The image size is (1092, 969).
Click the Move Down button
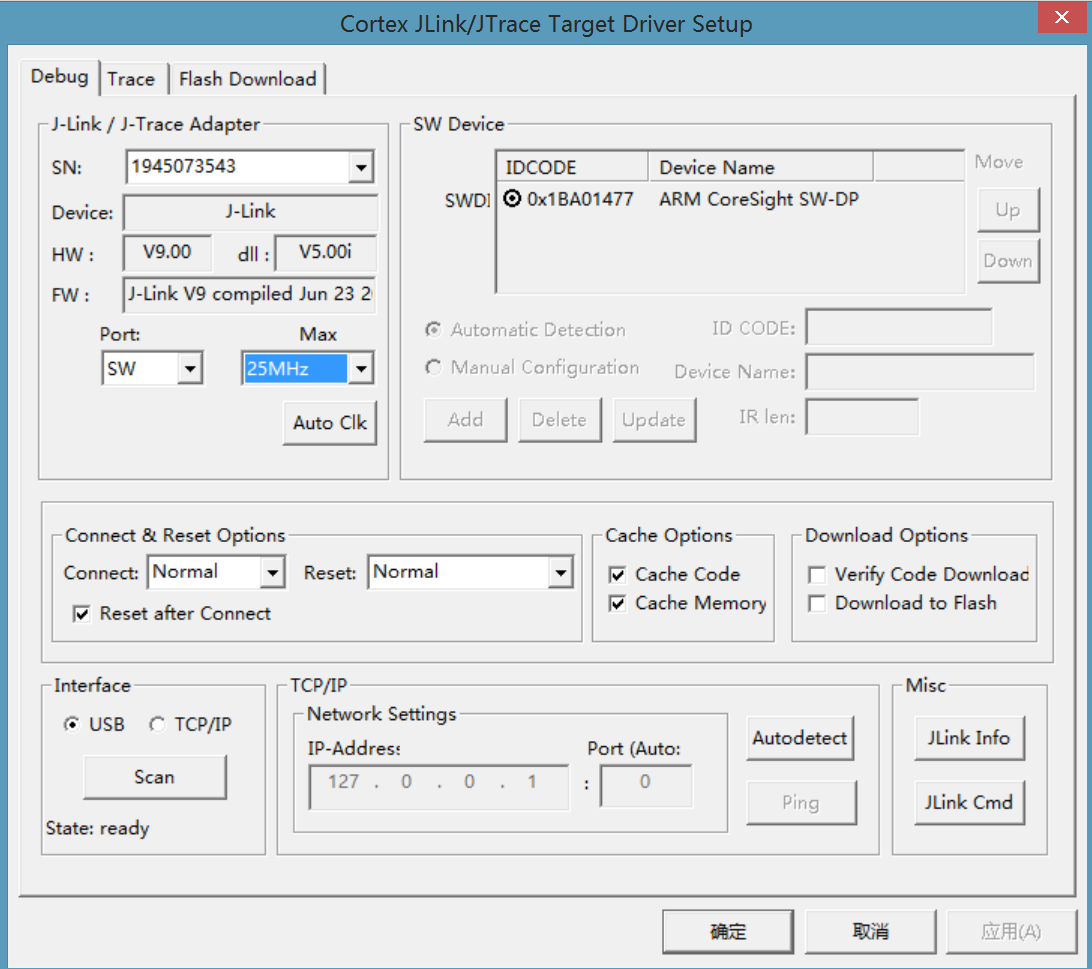tap(1008, 261)
